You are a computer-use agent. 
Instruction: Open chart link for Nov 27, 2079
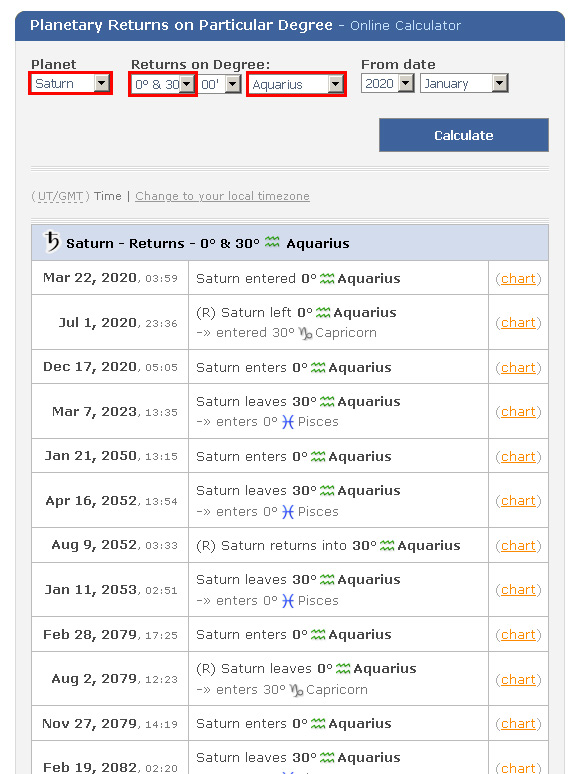coord(518,724)
